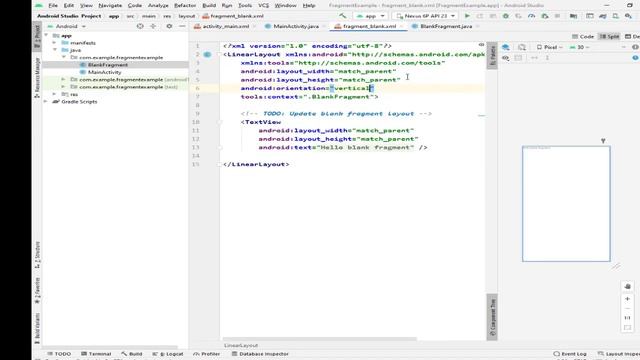Expand the res folder
The width and height of the screenshot is (640, 360).
(x=55, y=94)
